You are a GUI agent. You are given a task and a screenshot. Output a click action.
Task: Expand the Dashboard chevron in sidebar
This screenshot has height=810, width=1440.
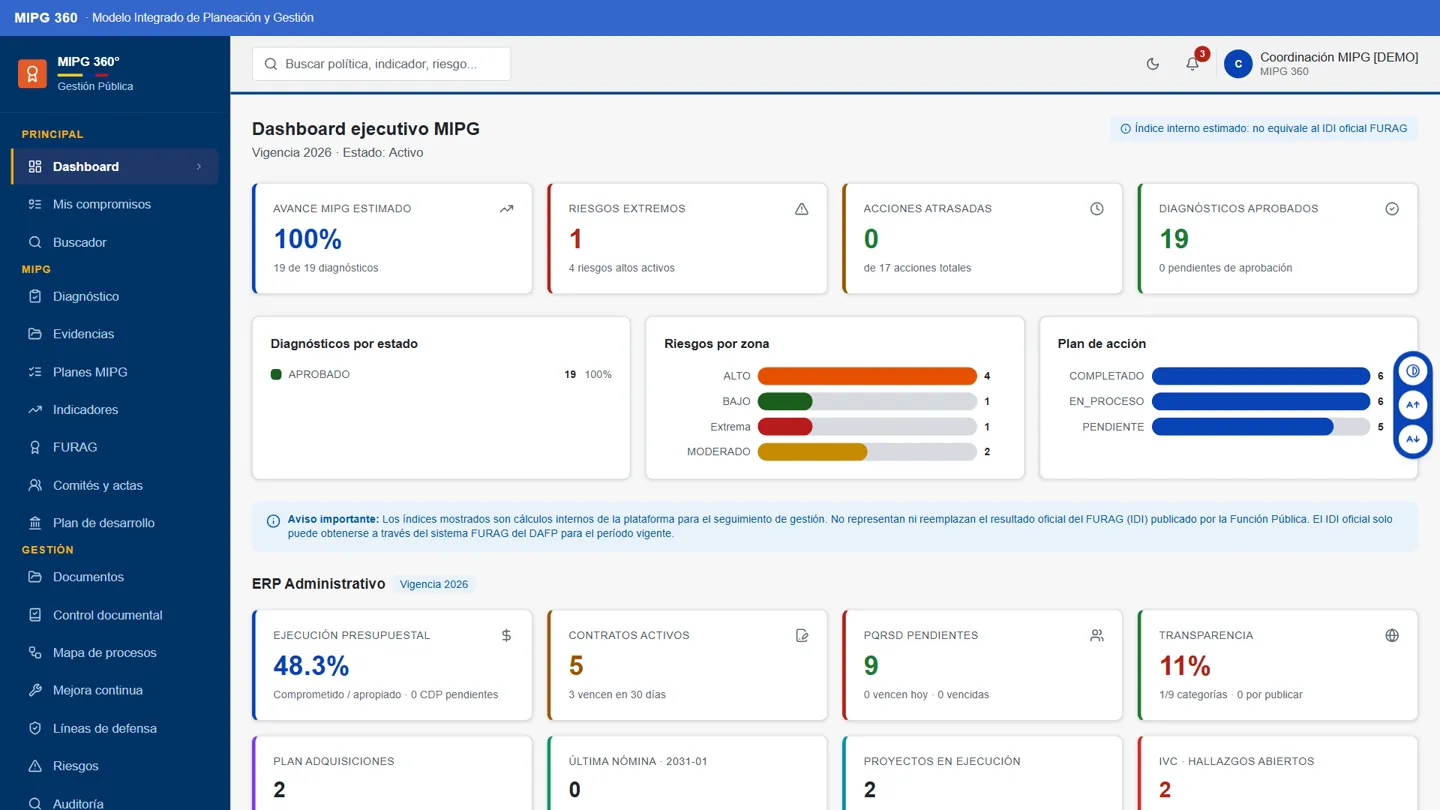point(199,167)
